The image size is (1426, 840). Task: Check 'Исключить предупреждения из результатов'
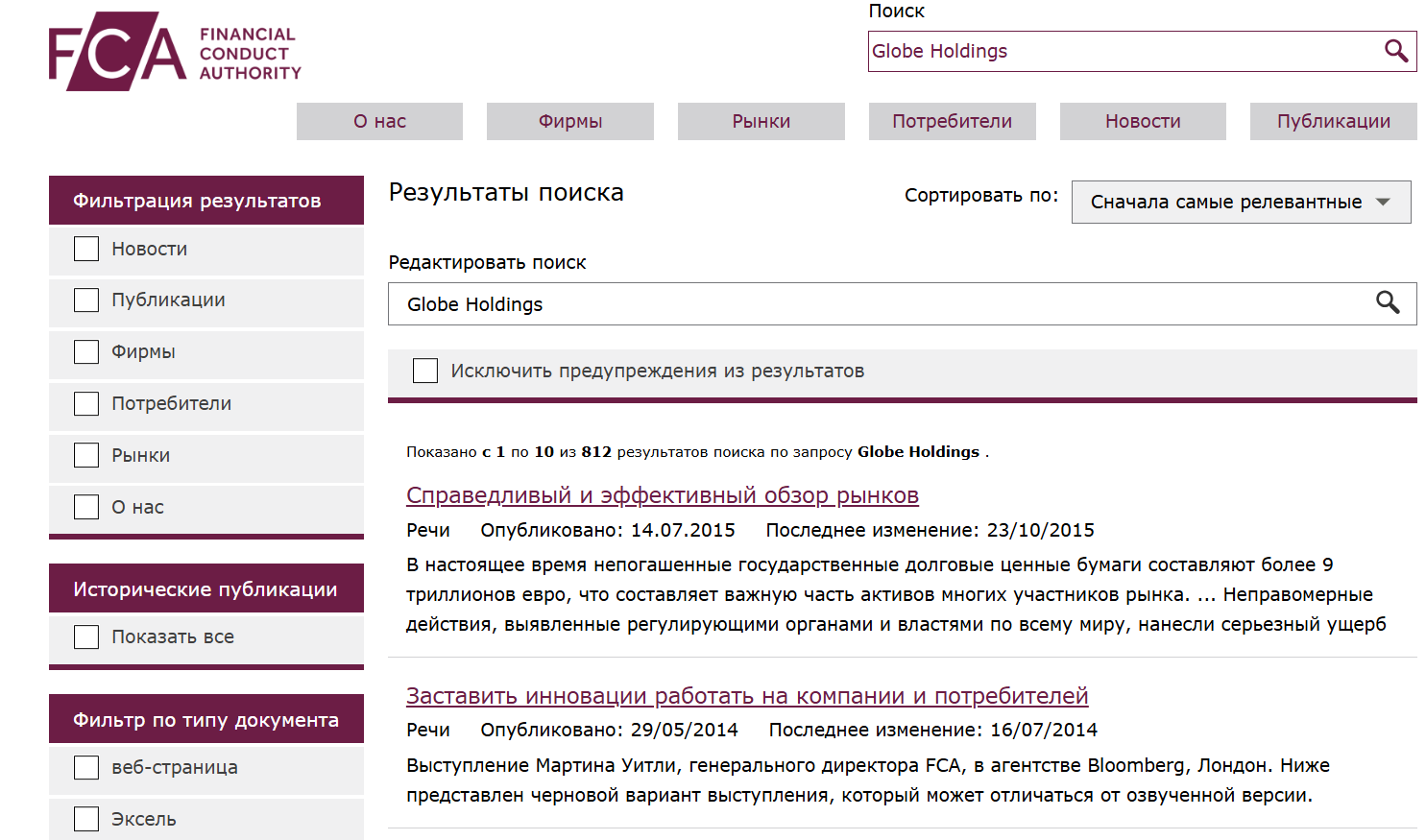[x=425, y=370]
